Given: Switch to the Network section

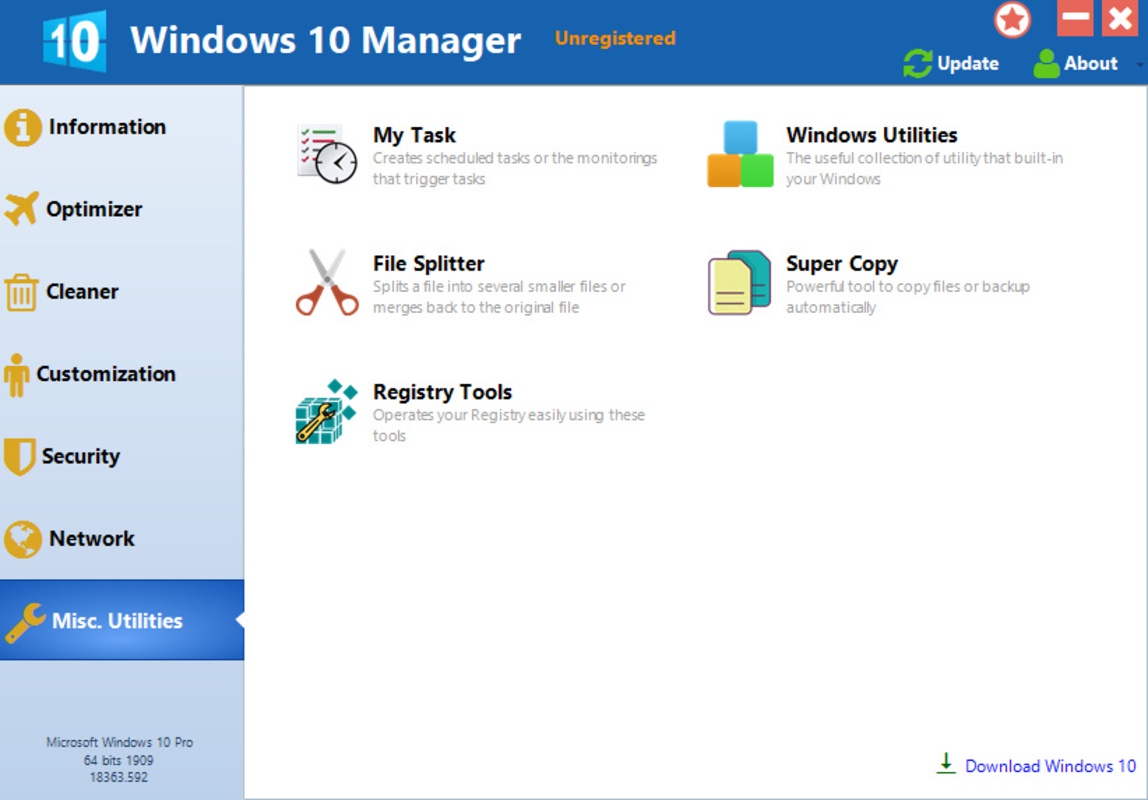Looking at the screenshot, I should coord(91,538).
